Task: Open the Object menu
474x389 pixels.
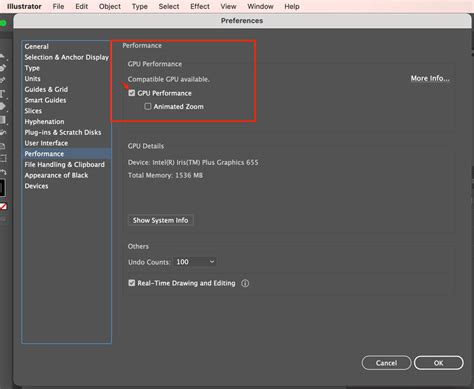Action: click(110, 6)
